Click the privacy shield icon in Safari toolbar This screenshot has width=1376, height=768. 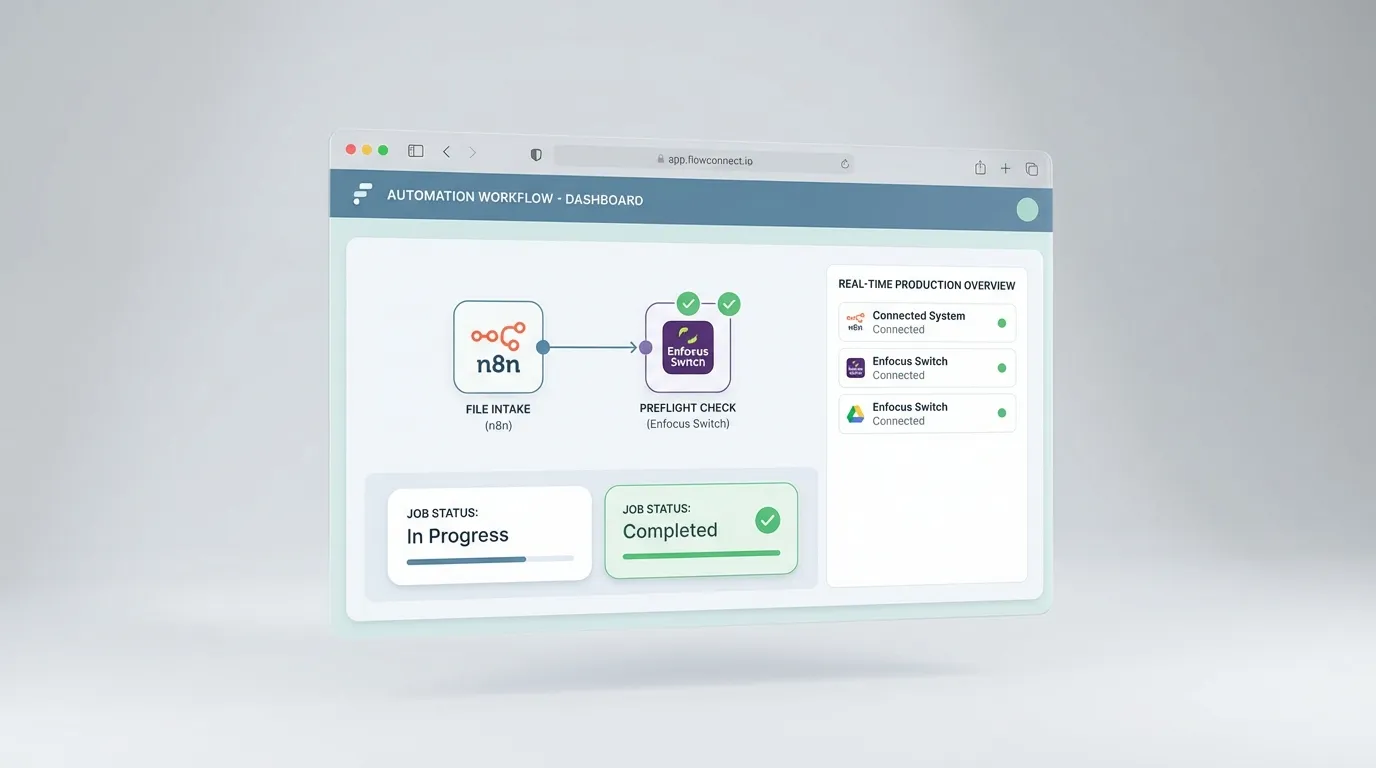click(536, 154)
